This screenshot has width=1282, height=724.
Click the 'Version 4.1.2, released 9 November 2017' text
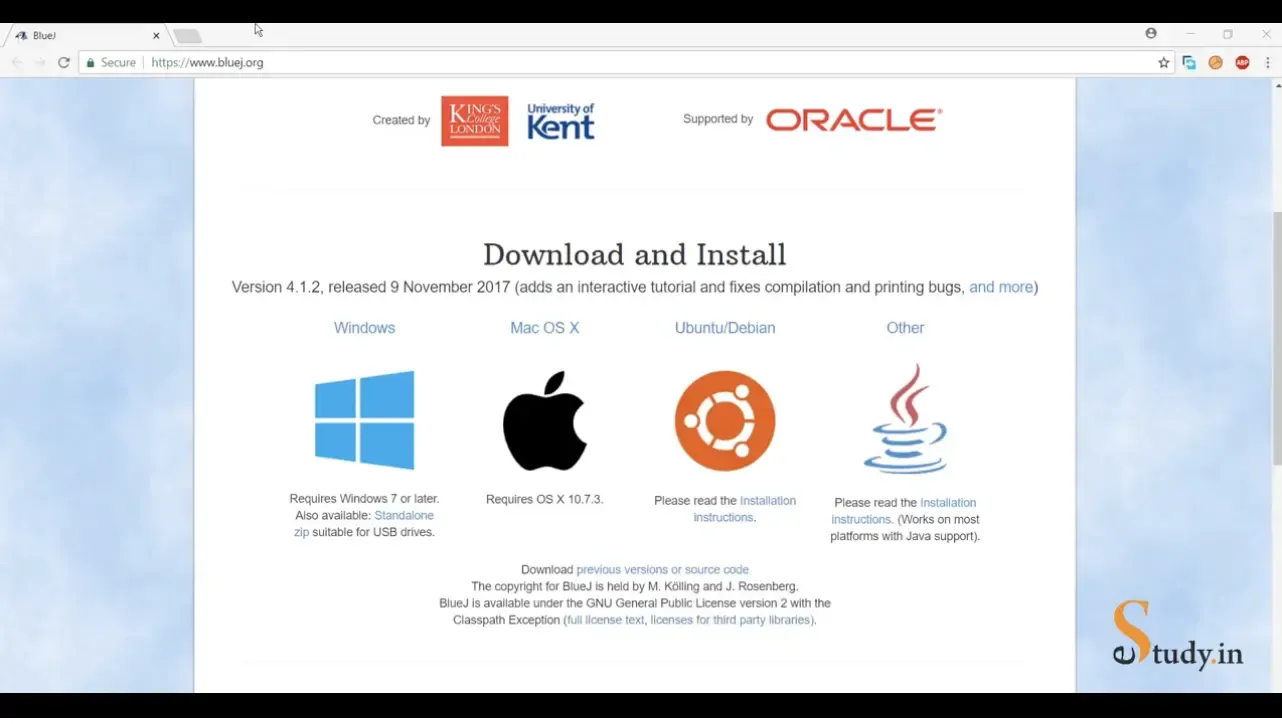pos(371,287)
